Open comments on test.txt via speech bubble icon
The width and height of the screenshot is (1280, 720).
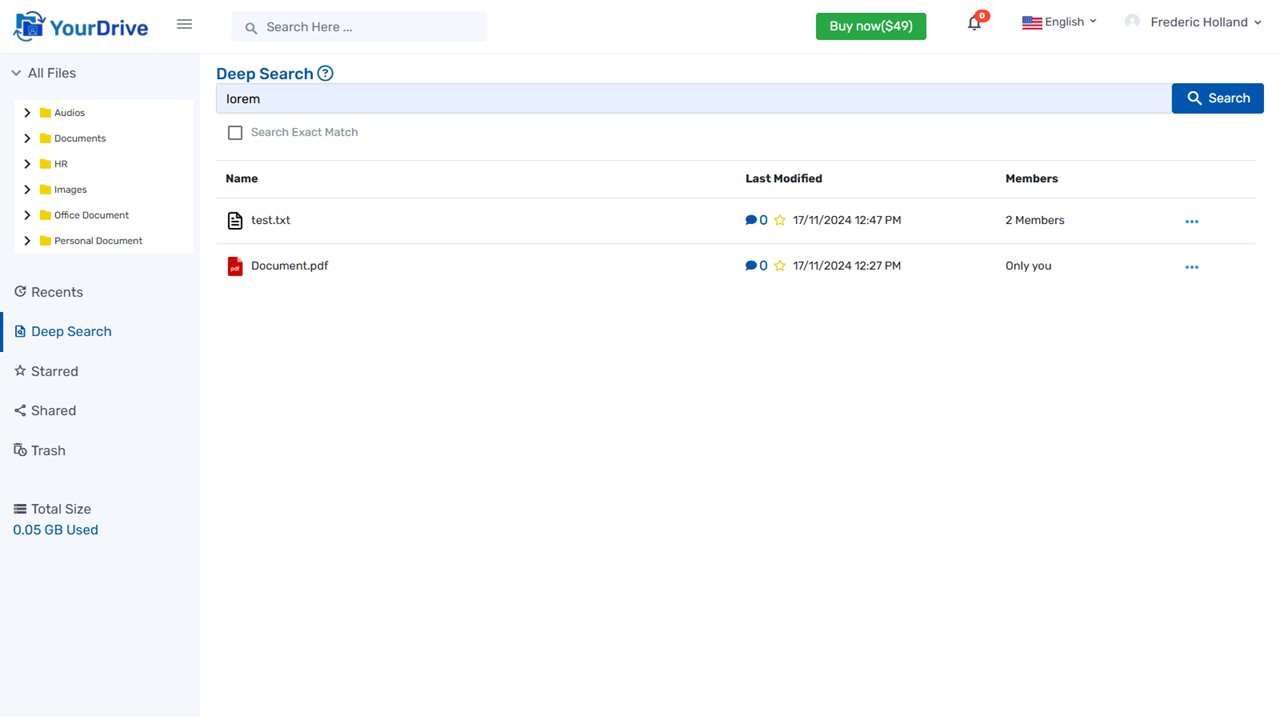(752, 220)
